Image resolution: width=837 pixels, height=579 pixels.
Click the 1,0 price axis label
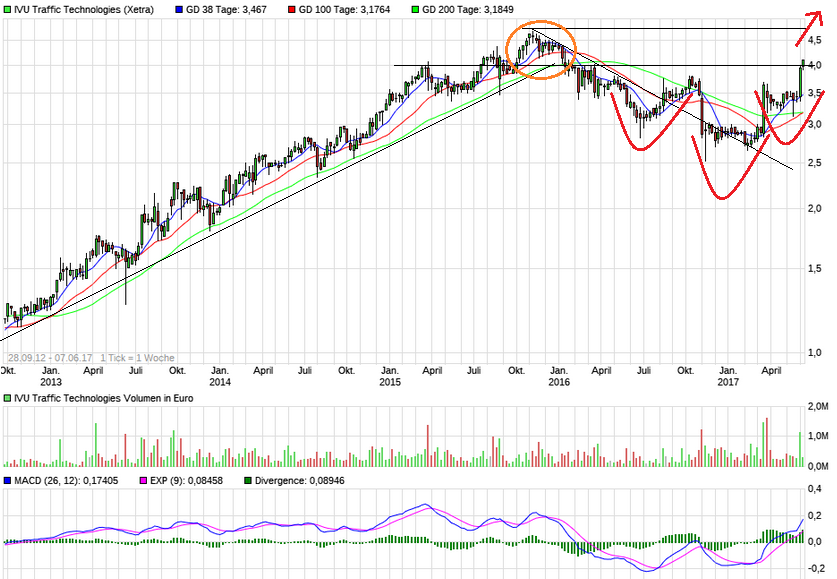click(815, 353)
